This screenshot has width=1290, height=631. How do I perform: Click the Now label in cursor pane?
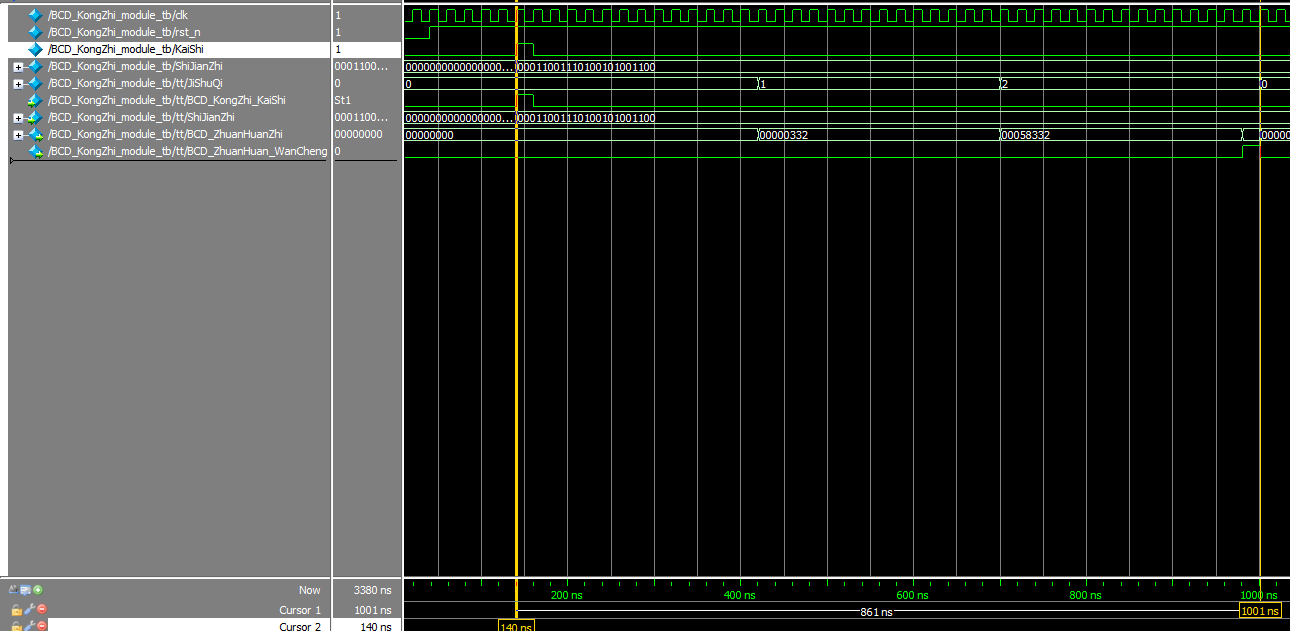coord(310,590)
